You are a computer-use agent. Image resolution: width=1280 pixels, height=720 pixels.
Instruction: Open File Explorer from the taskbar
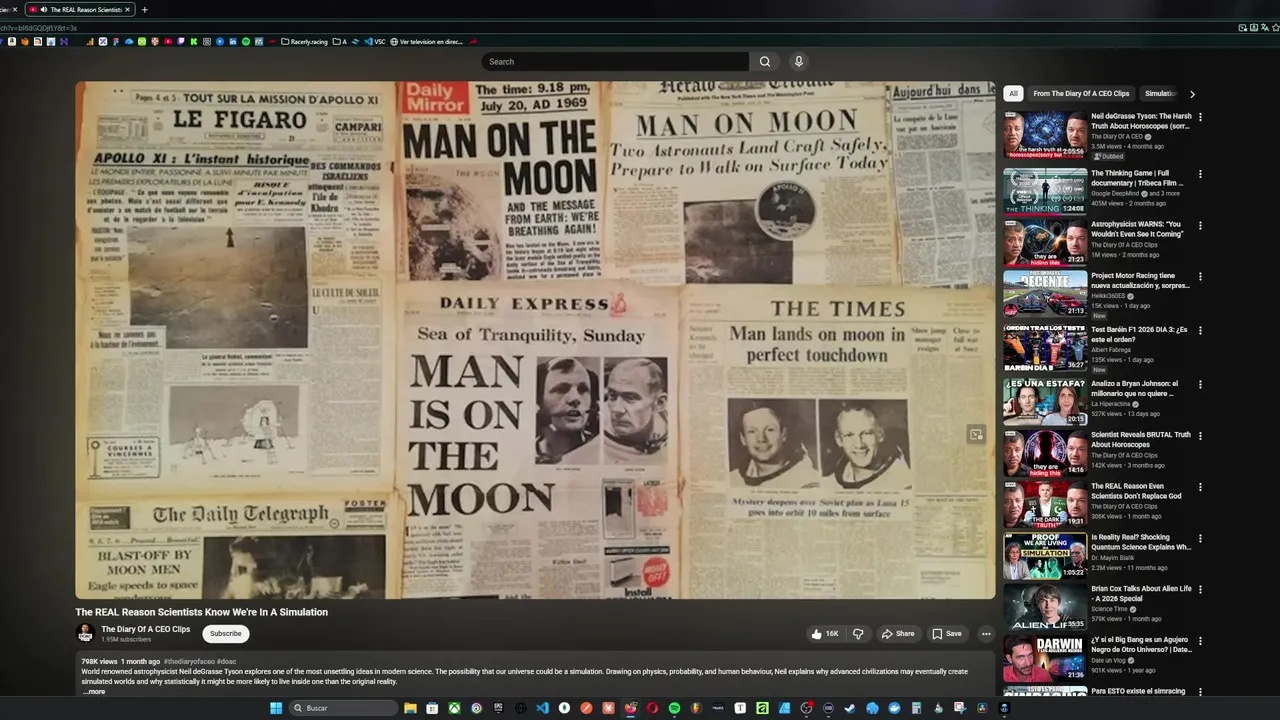[x=410, y=708]
